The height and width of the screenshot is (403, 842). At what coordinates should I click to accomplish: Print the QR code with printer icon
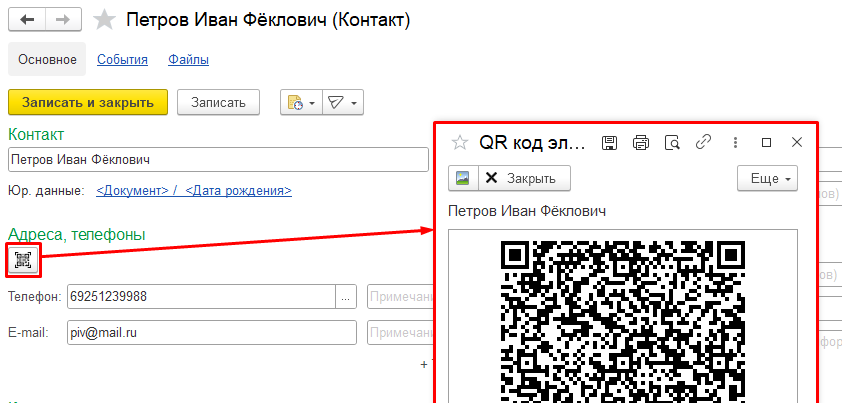point(641,142)
